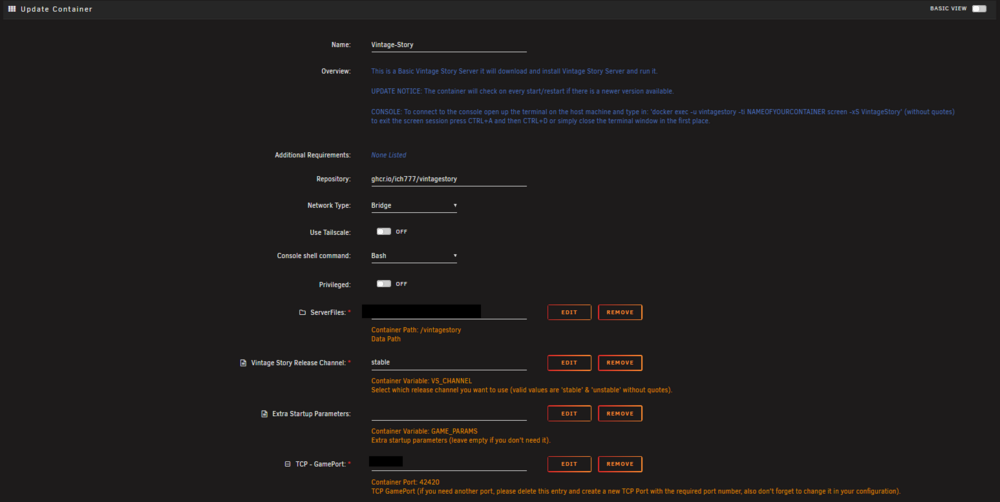Edit the ServerFiles path entry

coord(569,313)
